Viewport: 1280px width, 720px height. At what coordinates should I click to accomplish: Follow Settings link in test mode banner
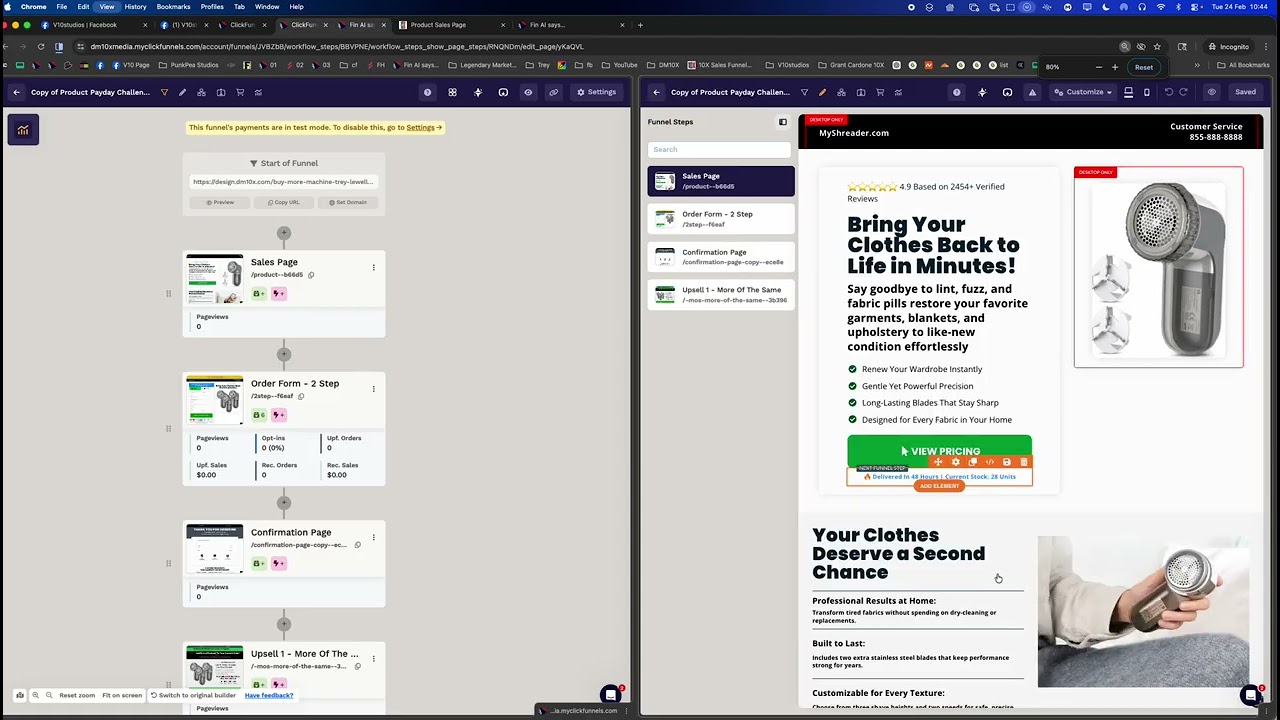tap(420, 127)
